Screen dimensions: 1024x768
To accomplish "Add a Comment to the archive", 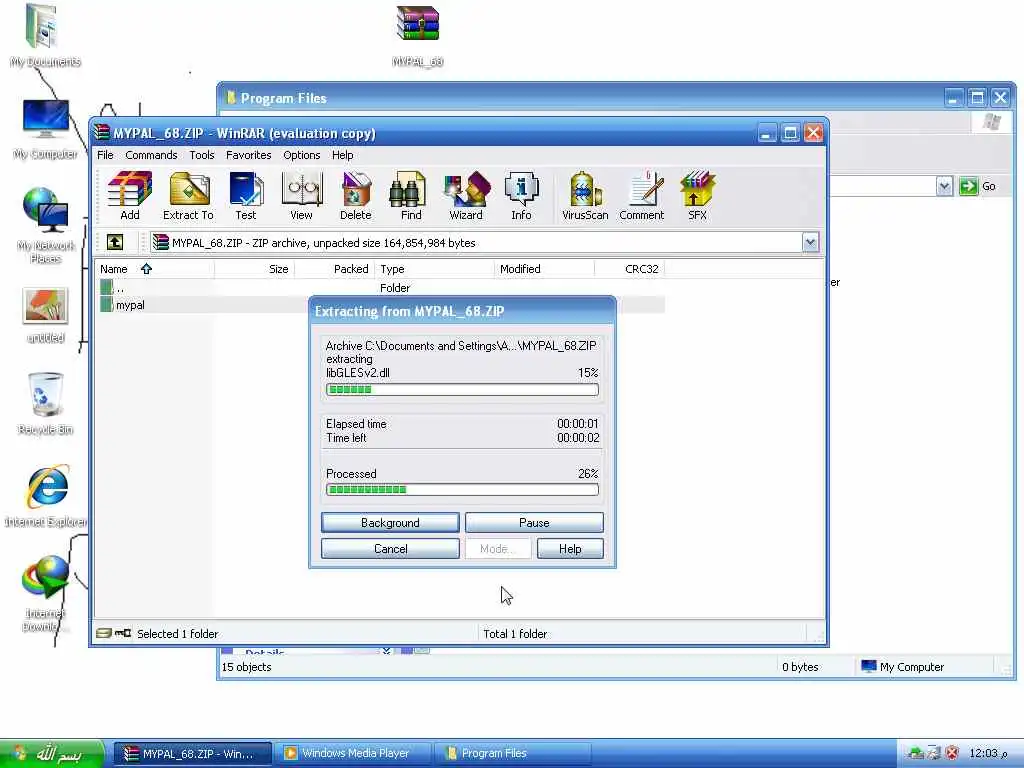I will pyautogui.click(x=641, y=195).
